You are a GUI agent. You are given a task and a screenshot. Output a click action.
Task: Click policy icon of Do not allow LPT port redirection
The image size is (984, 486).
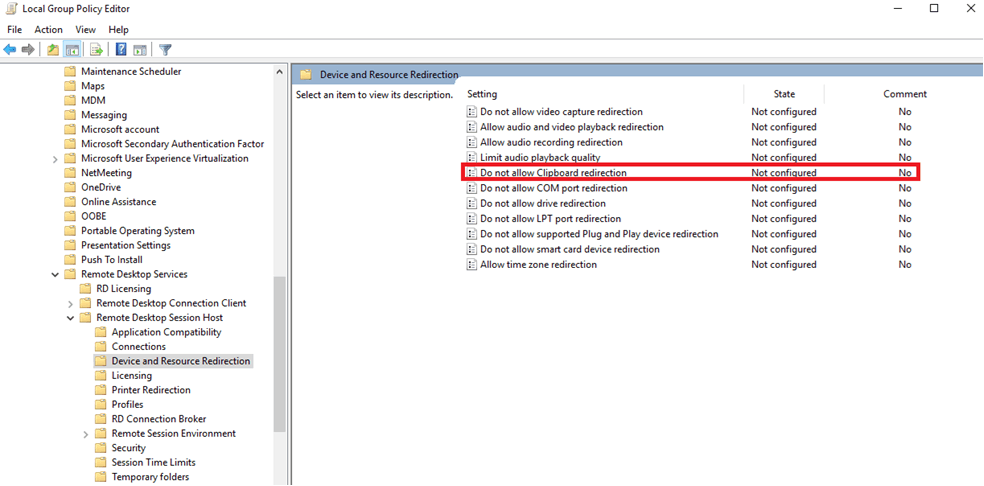point(472,219)
